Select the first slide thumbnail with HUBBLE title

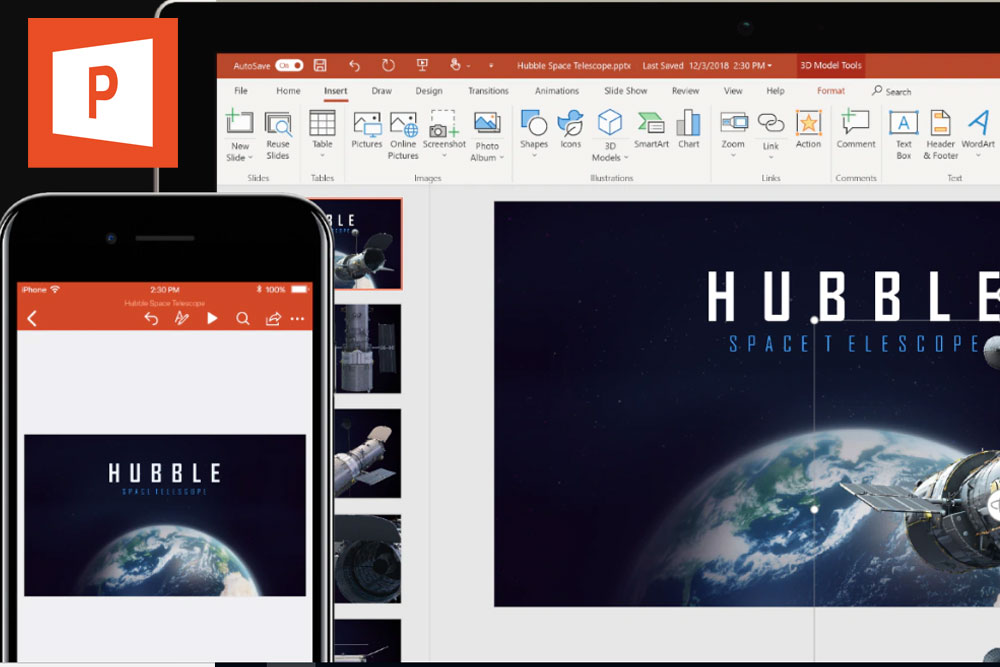click(367, 244)
